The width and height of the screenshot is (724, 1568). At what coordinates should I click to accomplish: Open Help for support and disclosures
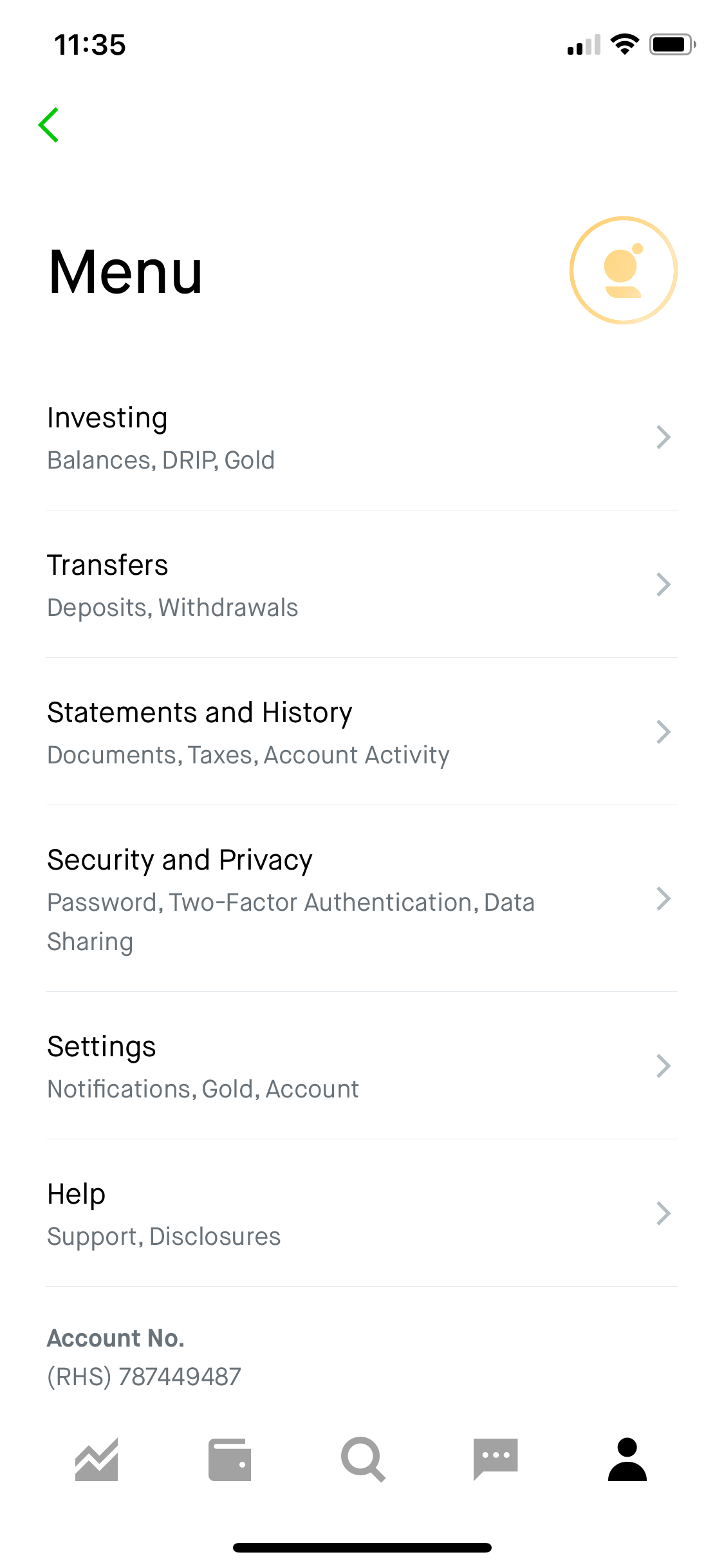tap(362, 1213)
